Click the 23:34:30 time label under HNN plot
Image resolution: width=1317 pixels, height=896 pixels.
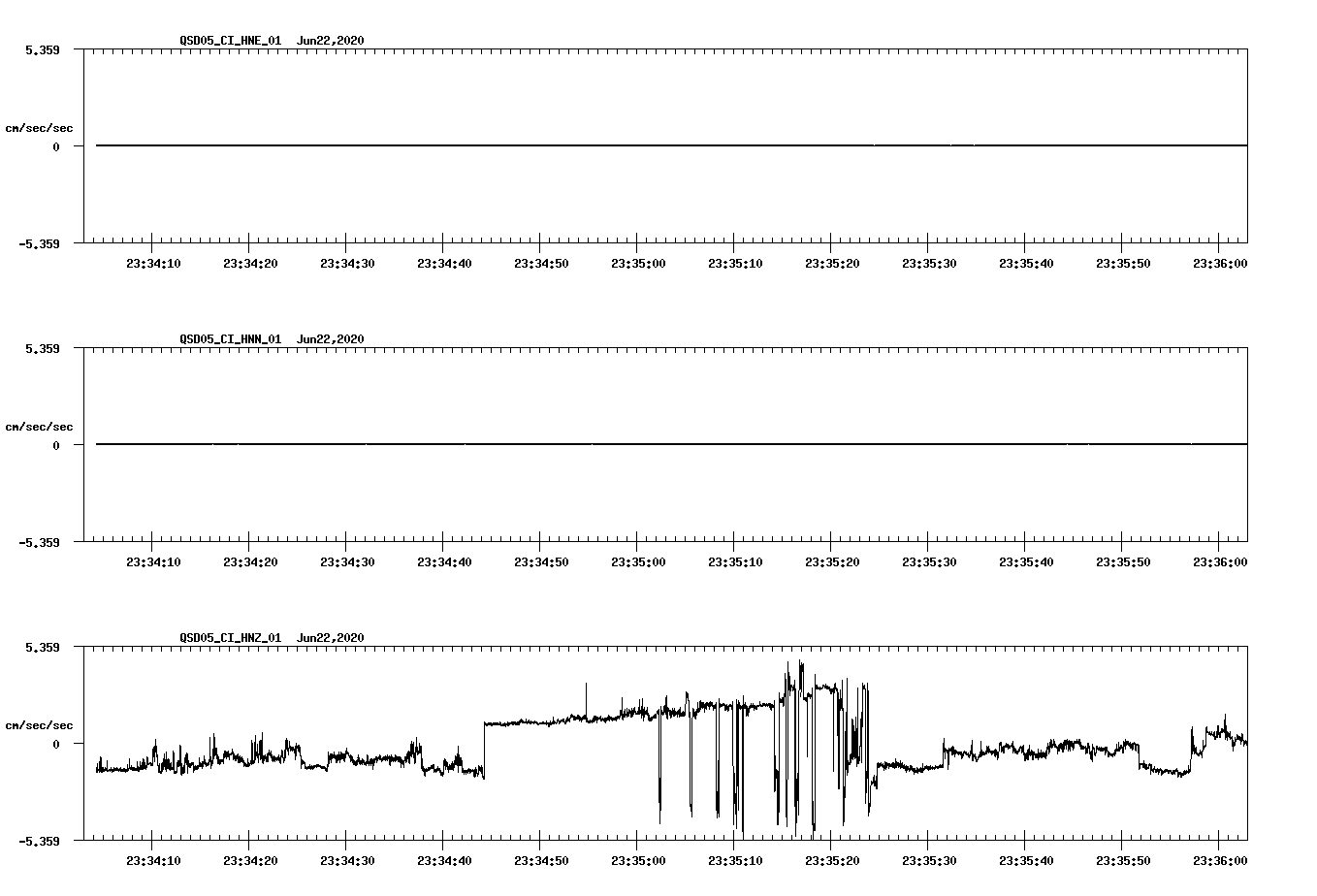click(x=347, y=561)
